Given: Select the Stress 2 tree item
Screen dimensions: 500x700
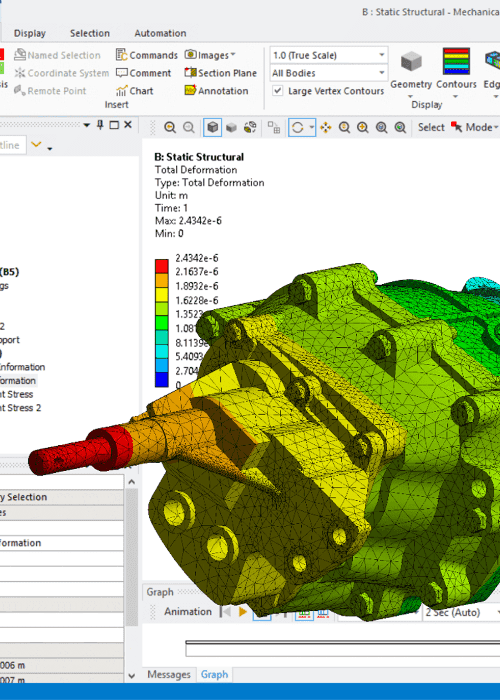Looking at the screenshot, I should (x=20, y=408).
